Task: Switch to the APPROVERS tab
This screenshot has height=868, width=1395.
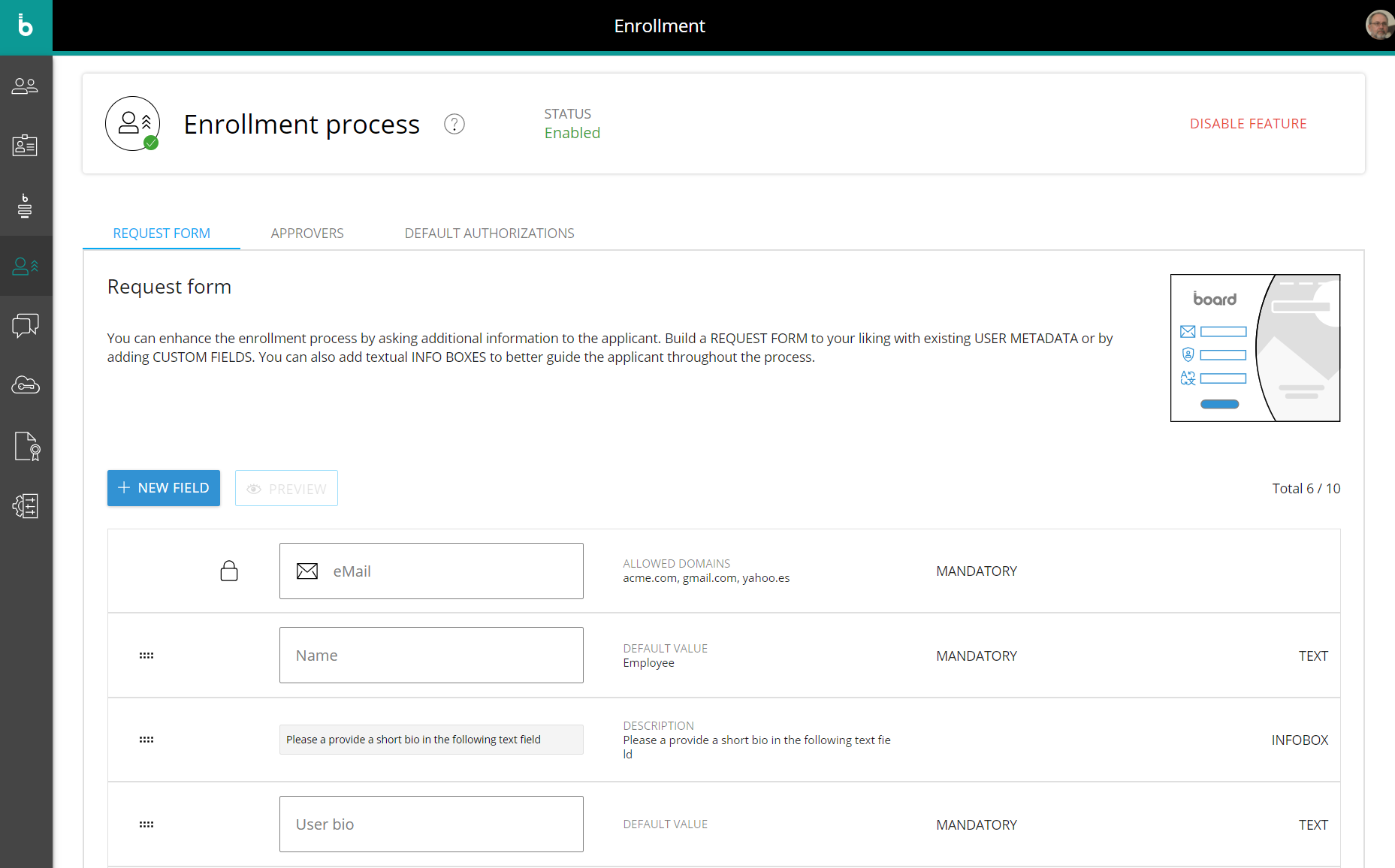Action: (307, 233)
